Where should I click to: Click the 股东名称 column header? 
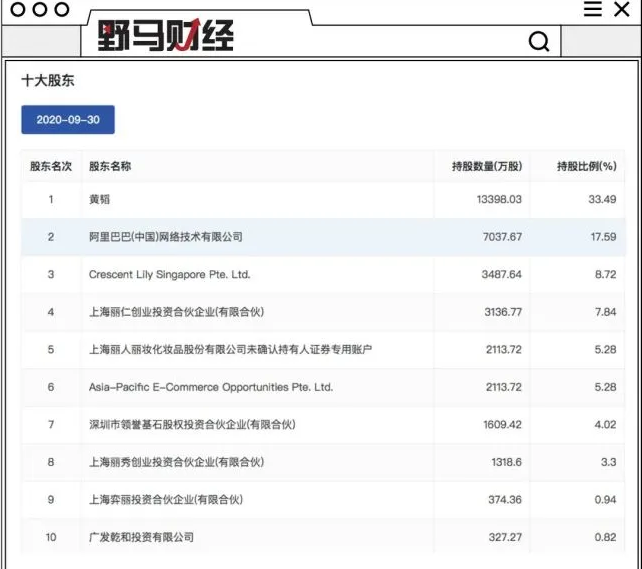[x=110, y=166]
